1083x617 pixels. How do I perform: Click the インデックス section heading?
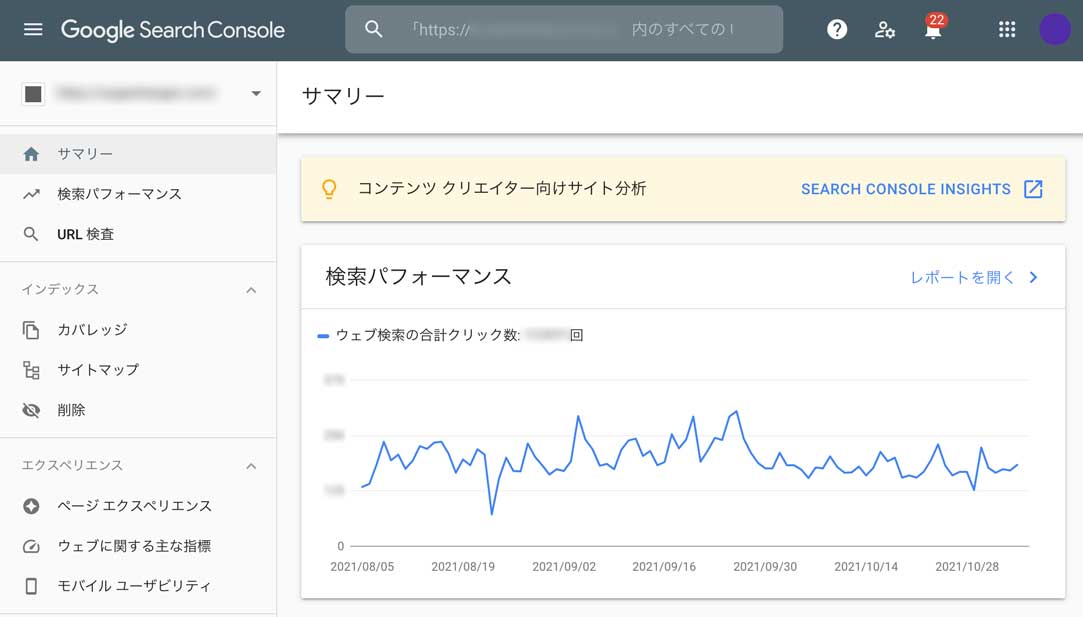pos(60,289)
